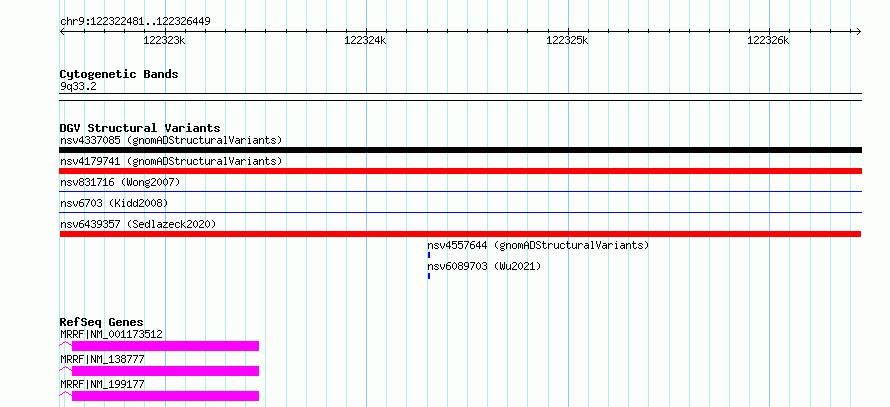890x407 pixels.
Task: Click the chr9:122322481..122326449 coordinates label
Action: tap(135, 22)
